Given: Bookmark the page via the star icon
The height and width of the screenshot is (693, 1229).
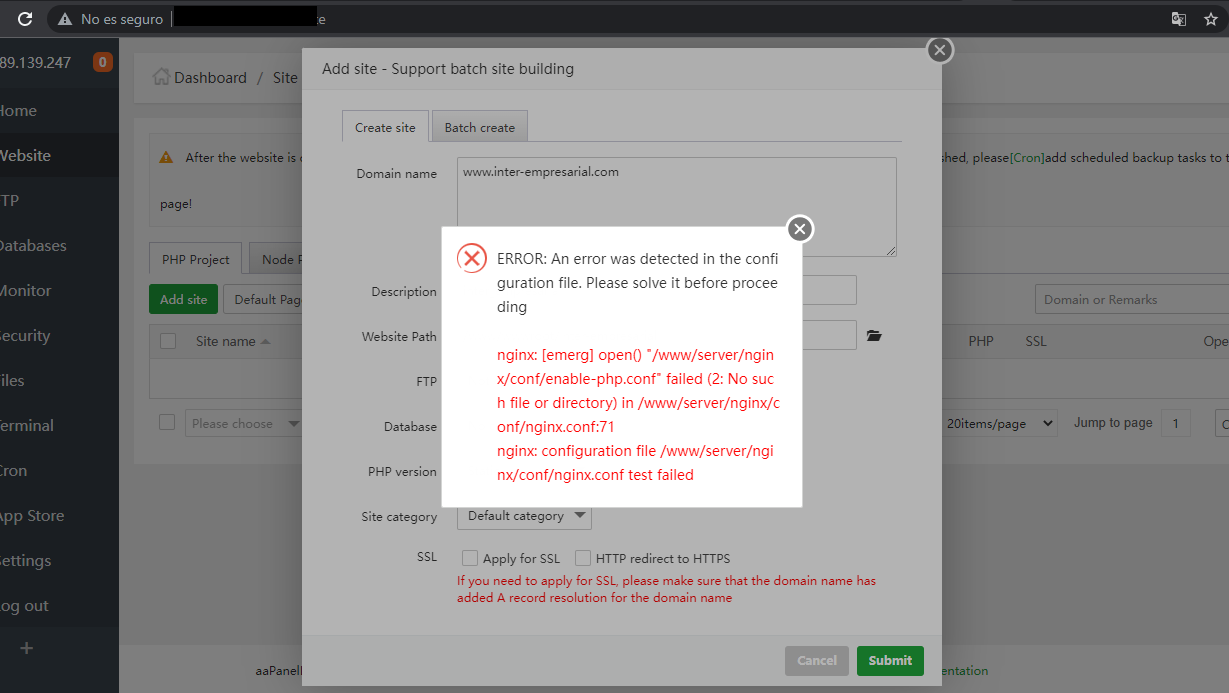Looking at the screenshot, I should [1211, 18].
